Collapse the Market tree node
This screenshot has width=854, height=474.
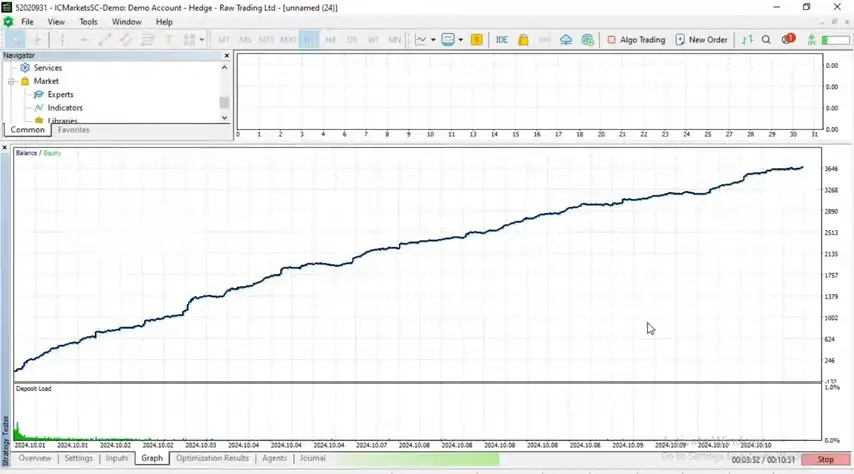tap(12, 81)
